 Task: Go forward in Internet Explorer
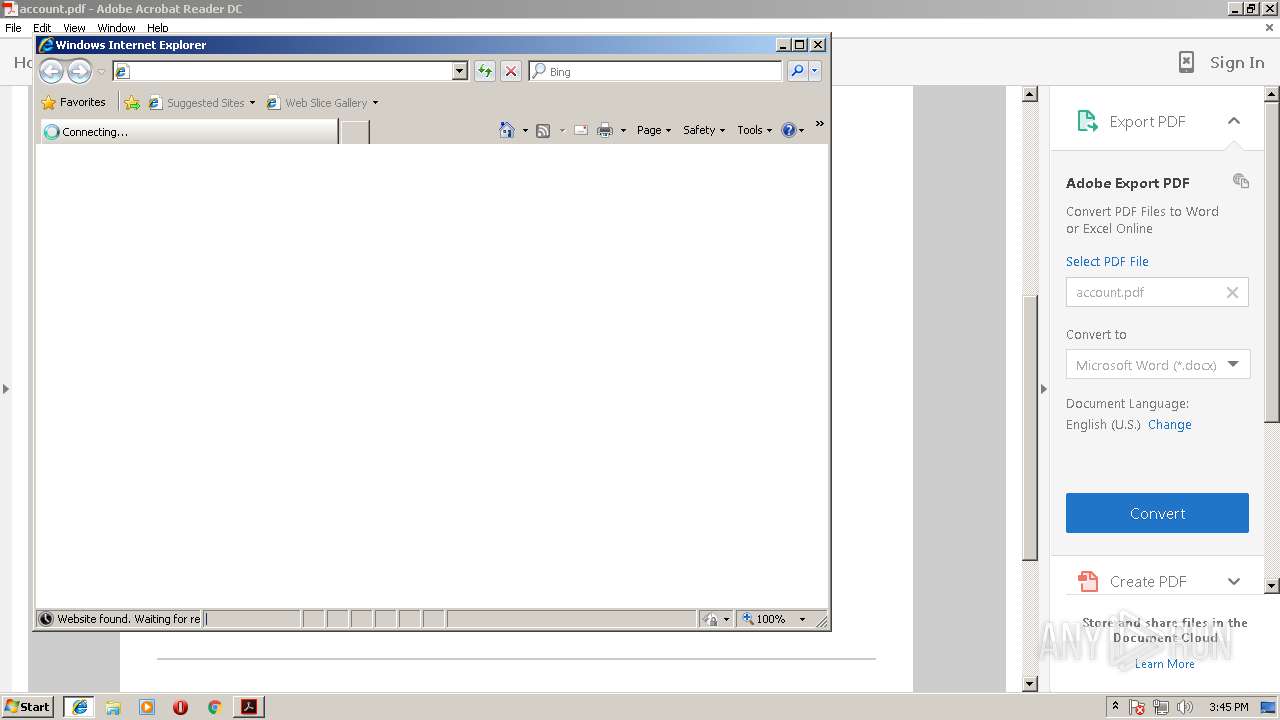pyautogui.click(x=79, y=71)
